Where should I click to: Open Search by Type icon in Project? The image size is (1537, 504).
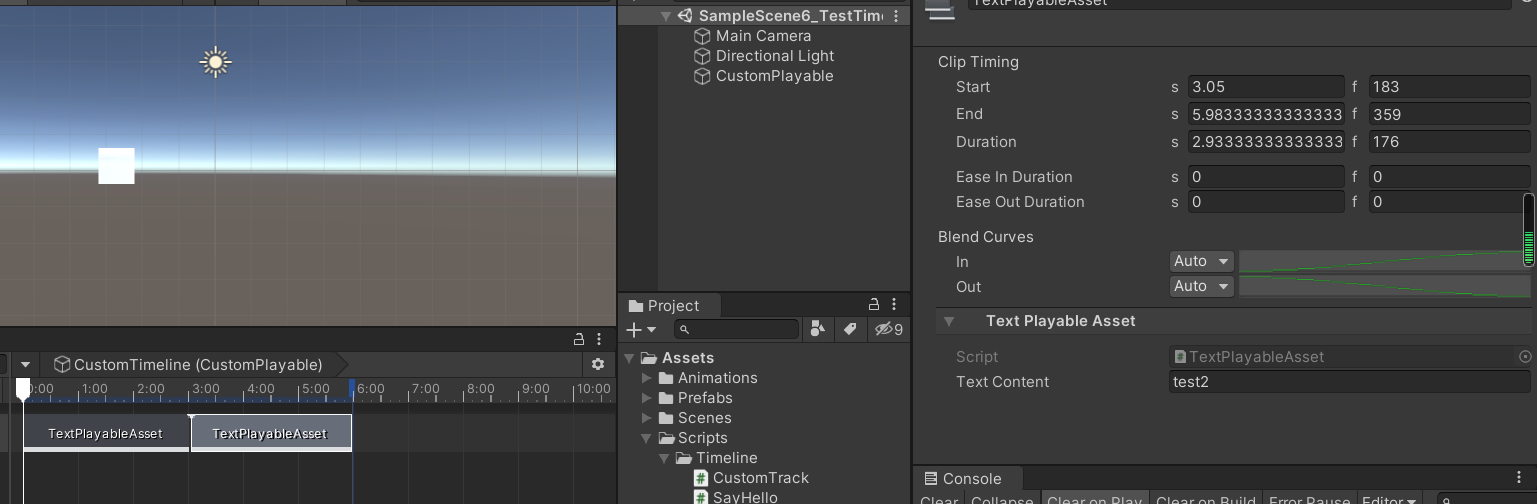point(818,329)
